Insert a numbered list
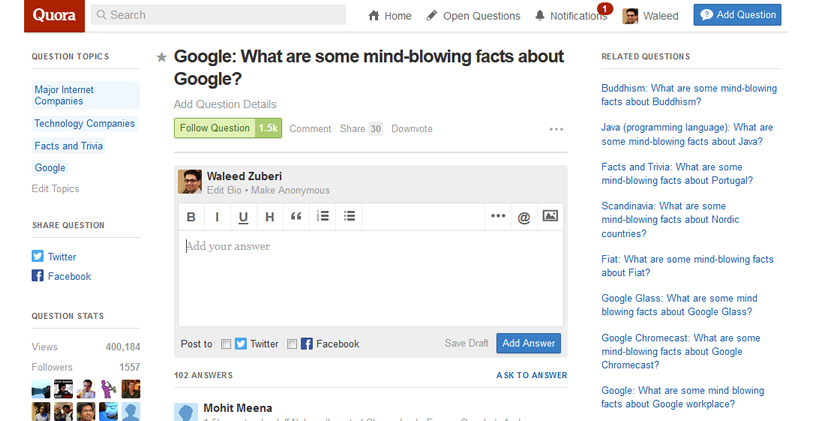 pos(323,216)
